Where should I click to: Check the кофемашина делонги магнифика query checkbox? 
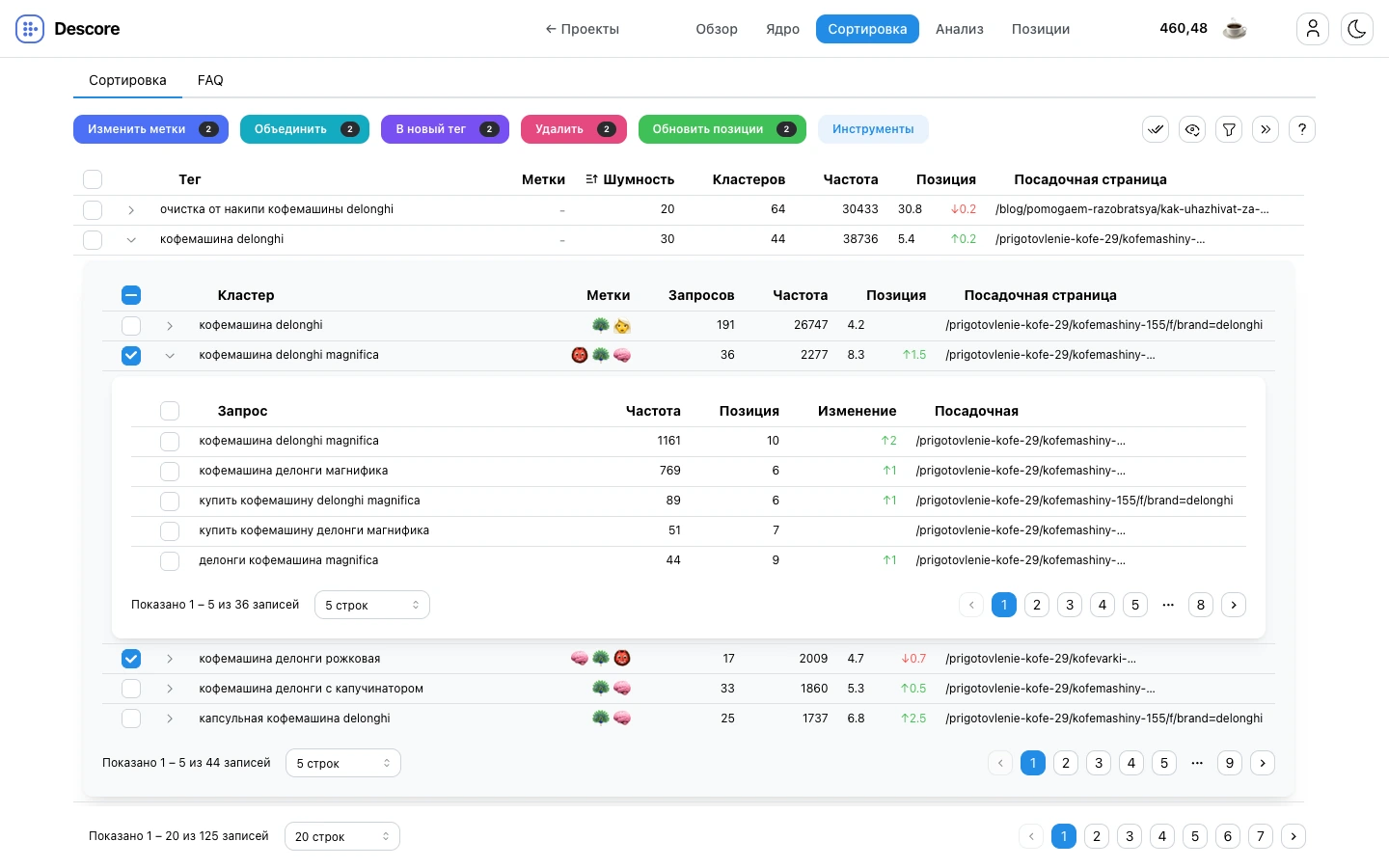(170, 471)
